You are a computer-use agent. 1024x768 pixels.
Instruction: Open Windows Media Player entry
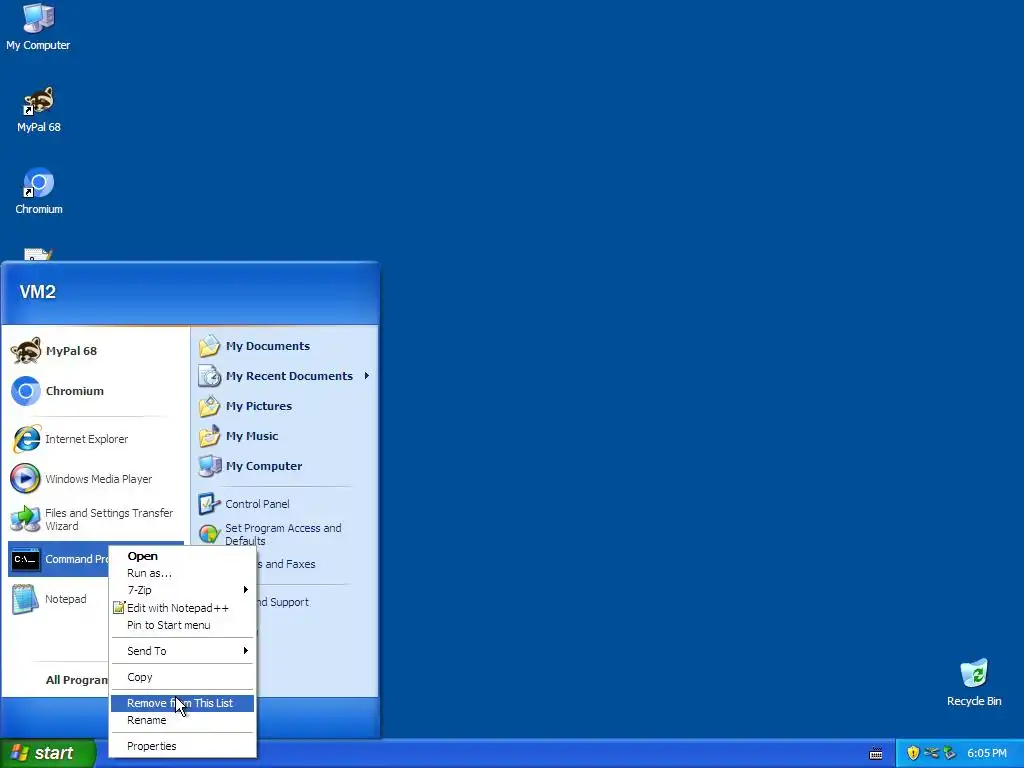[96, 479]
